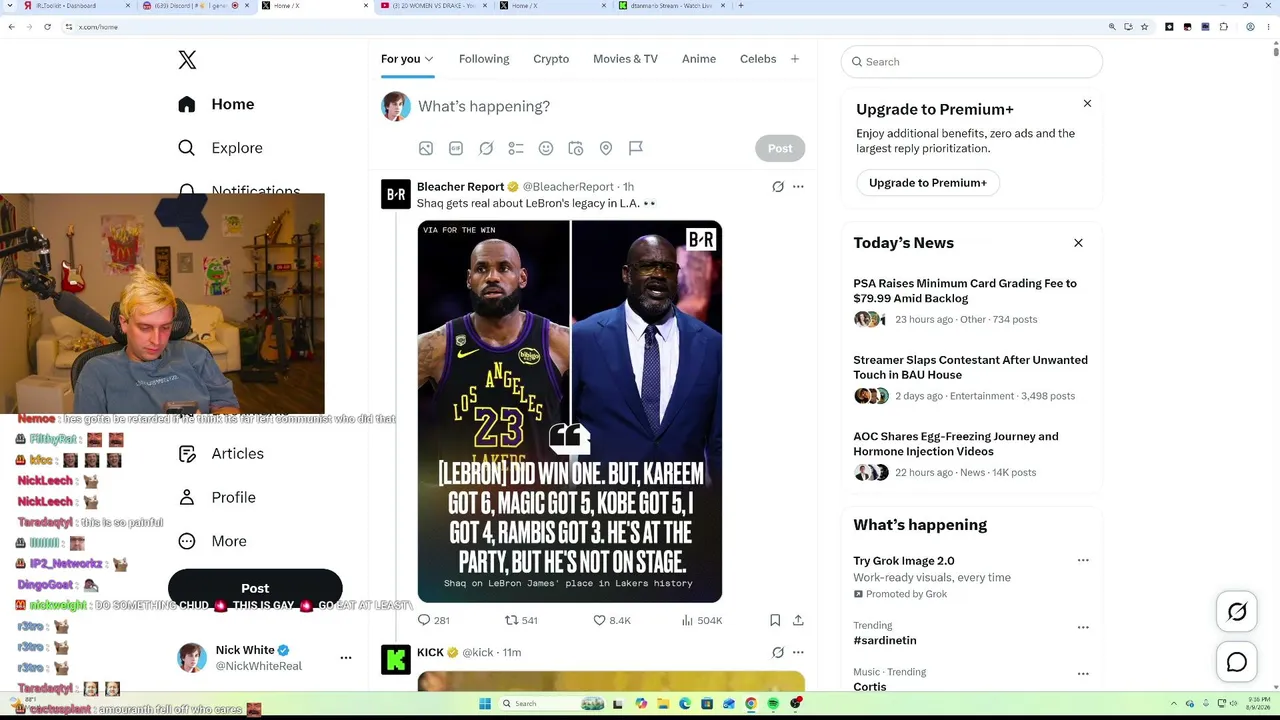Open Profile in the sidebar
Screen dimensions: 1280x720
pos(216,497)
